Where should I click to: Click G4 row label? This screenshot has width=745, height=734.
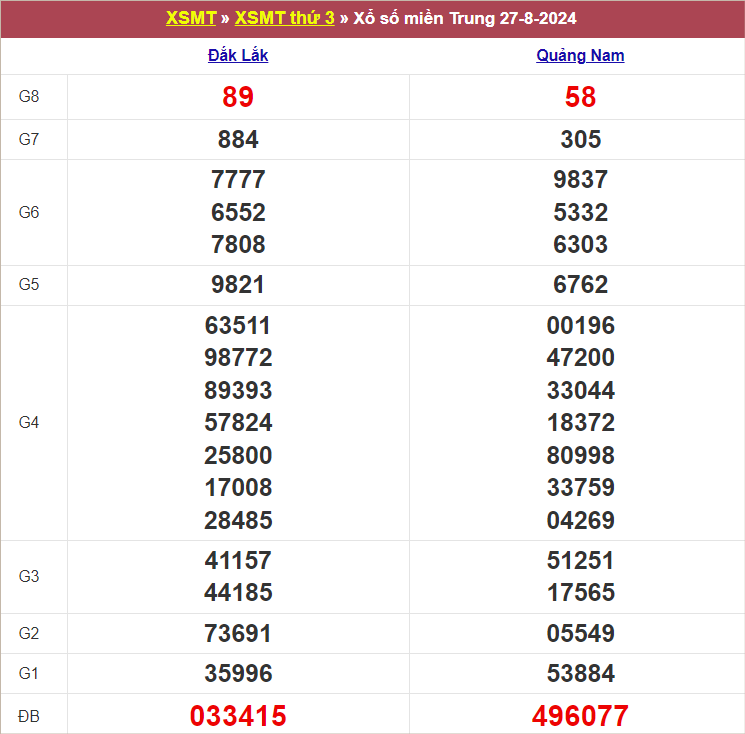[29, 422]
